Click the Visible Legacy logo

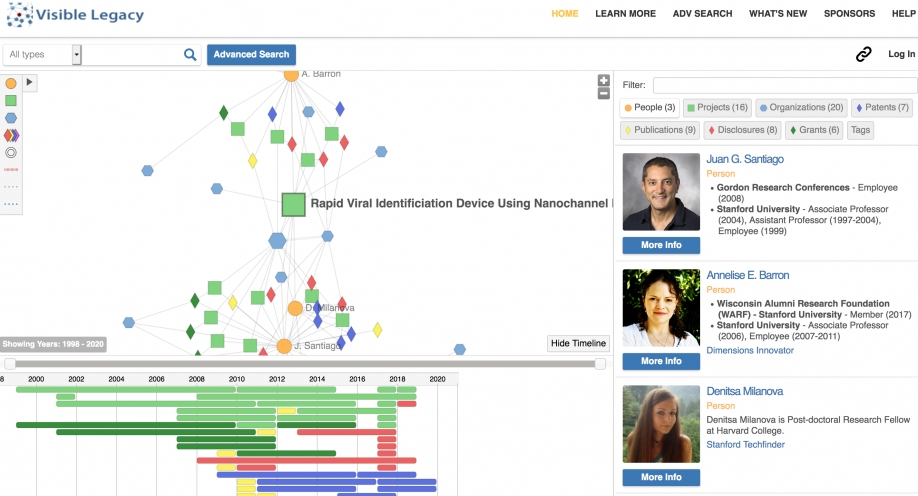(74, 15)
